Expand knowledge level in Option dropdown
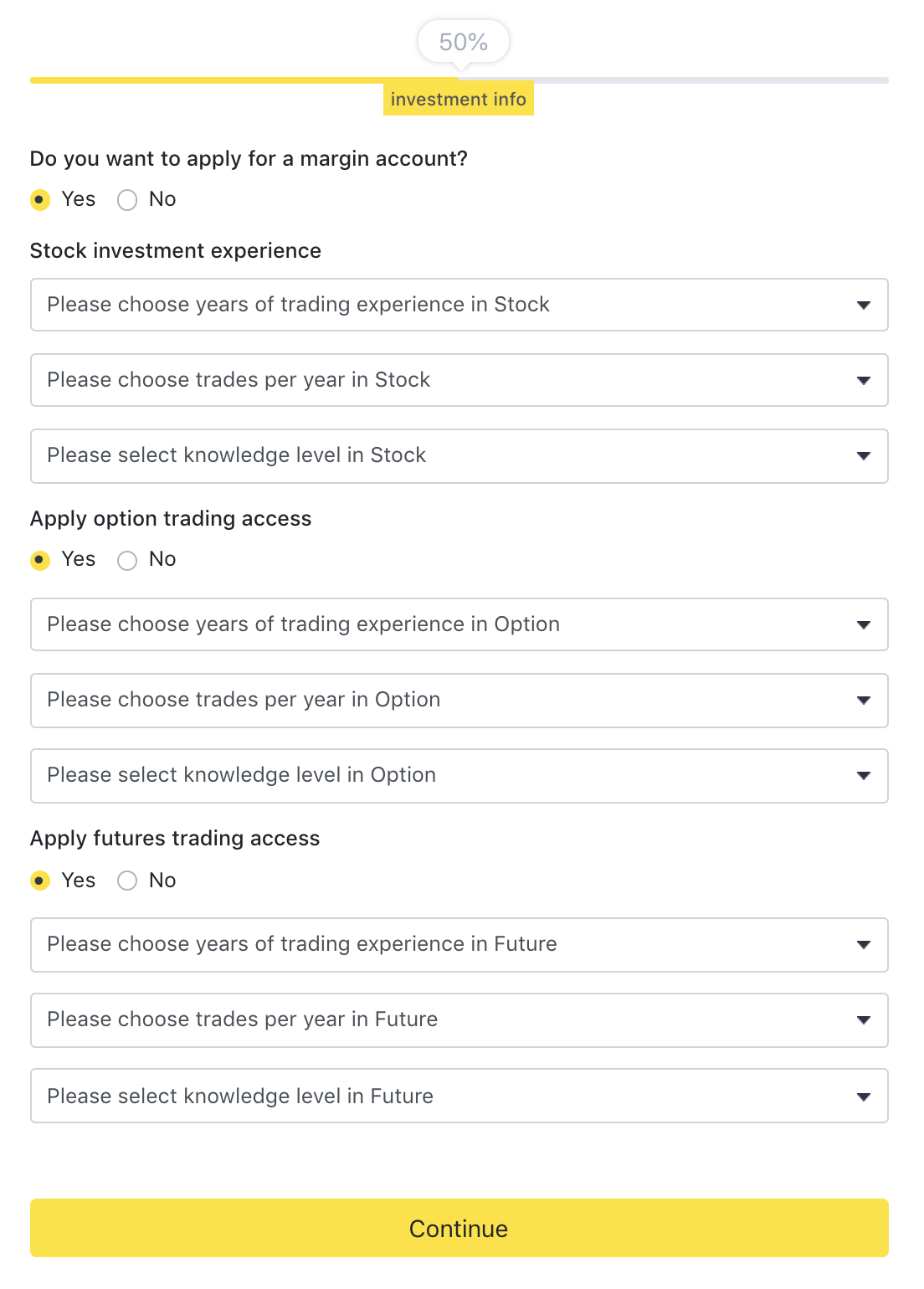The image size is (924, 1289). coord(459,776)
